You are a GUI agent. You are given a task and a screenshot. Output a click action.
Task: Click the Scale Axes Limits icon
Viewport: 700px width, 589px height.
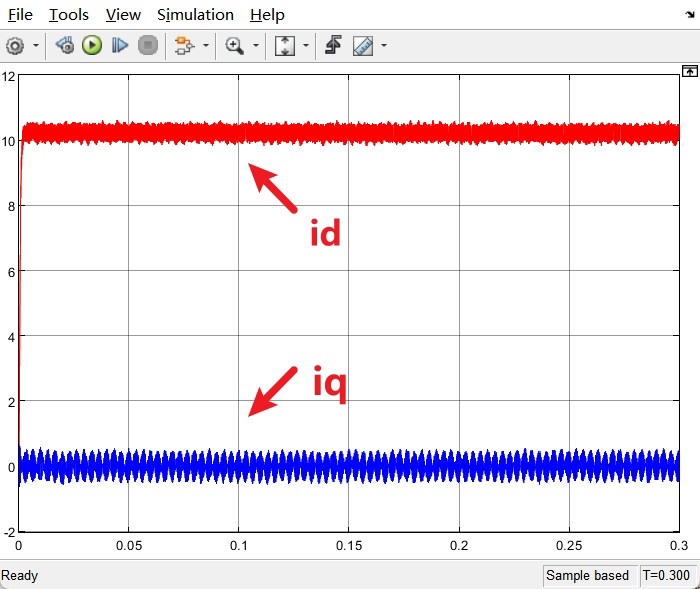[x=285, y=46]
